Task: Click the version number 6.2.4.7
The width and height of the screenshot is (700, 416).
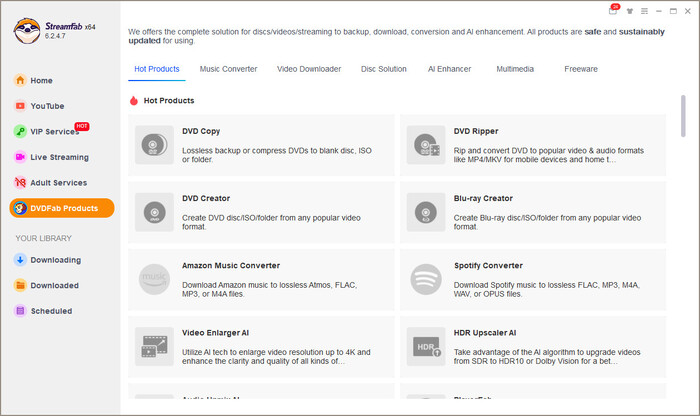Action: tap(55, 36)
